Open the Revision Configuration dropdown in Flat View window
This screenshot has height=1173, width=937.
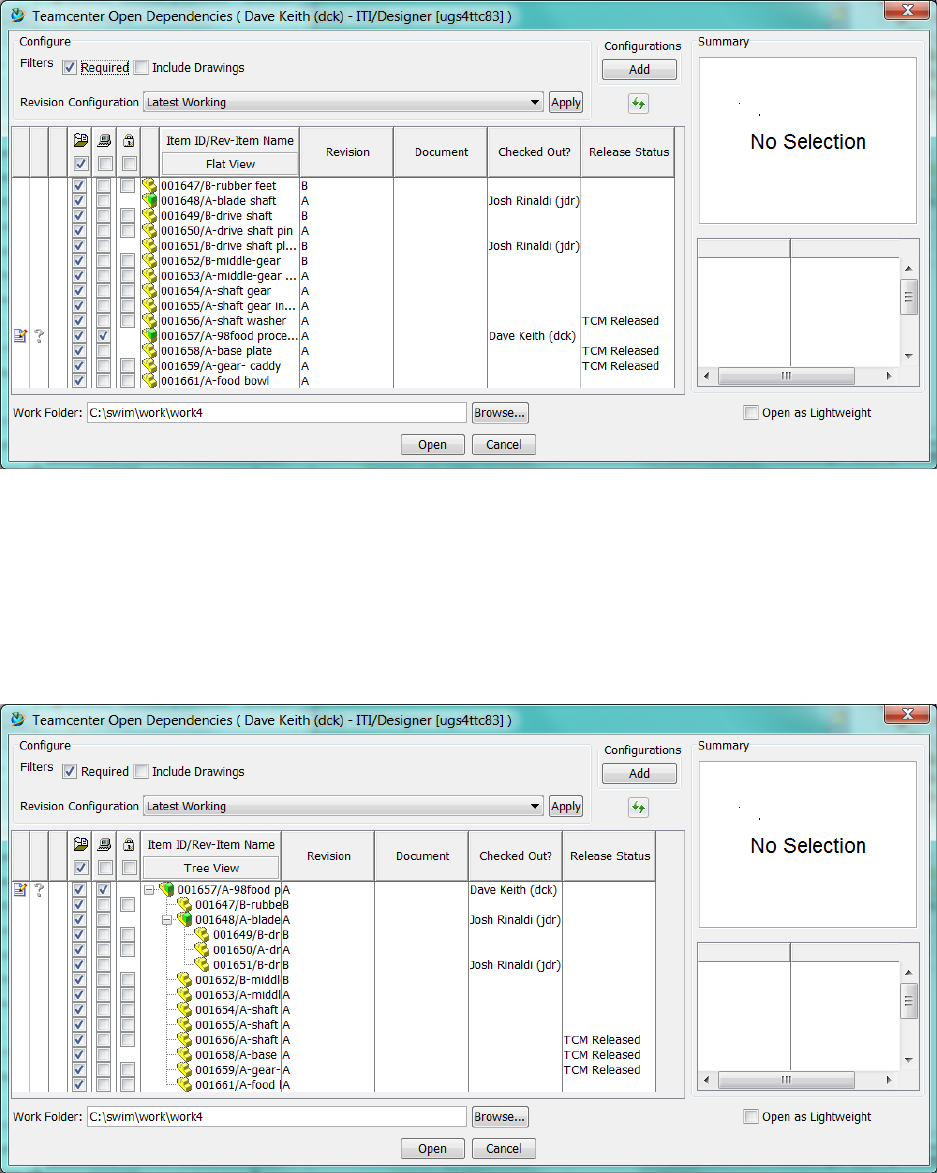click(343, 102)
